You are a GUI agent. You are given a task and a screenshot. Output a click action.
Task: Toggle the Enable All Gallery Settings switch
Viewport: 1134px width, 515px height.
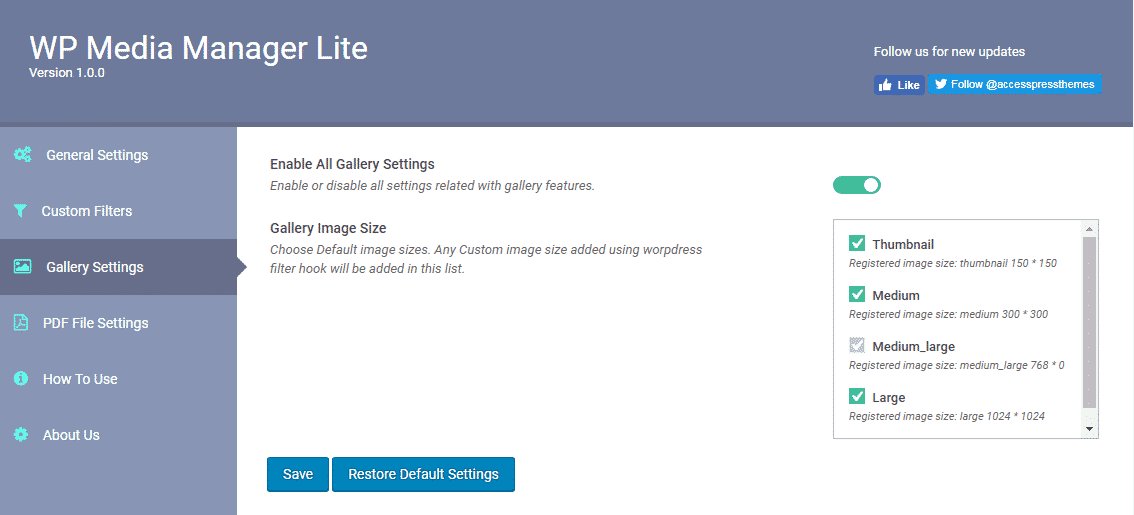tap(857, 185)
